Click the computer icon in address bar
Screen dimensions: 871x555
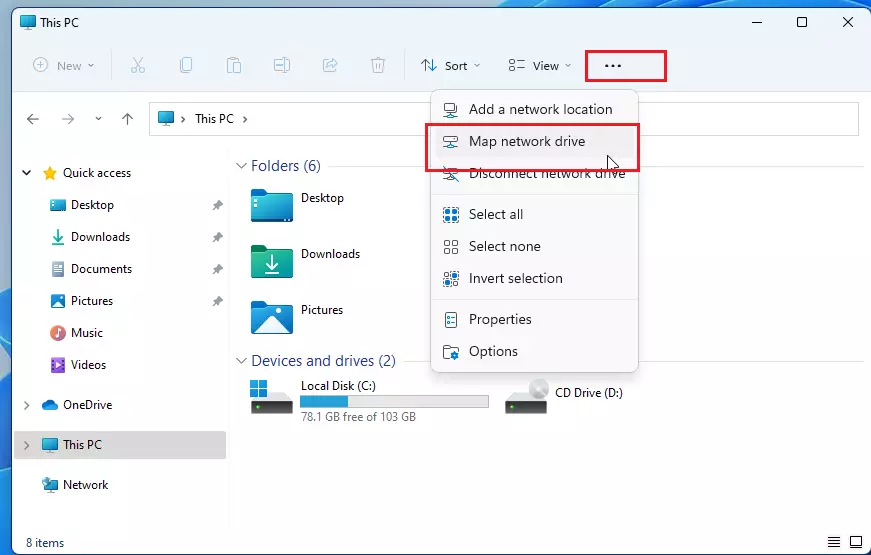pyautogui.click(x=166, y=118)
